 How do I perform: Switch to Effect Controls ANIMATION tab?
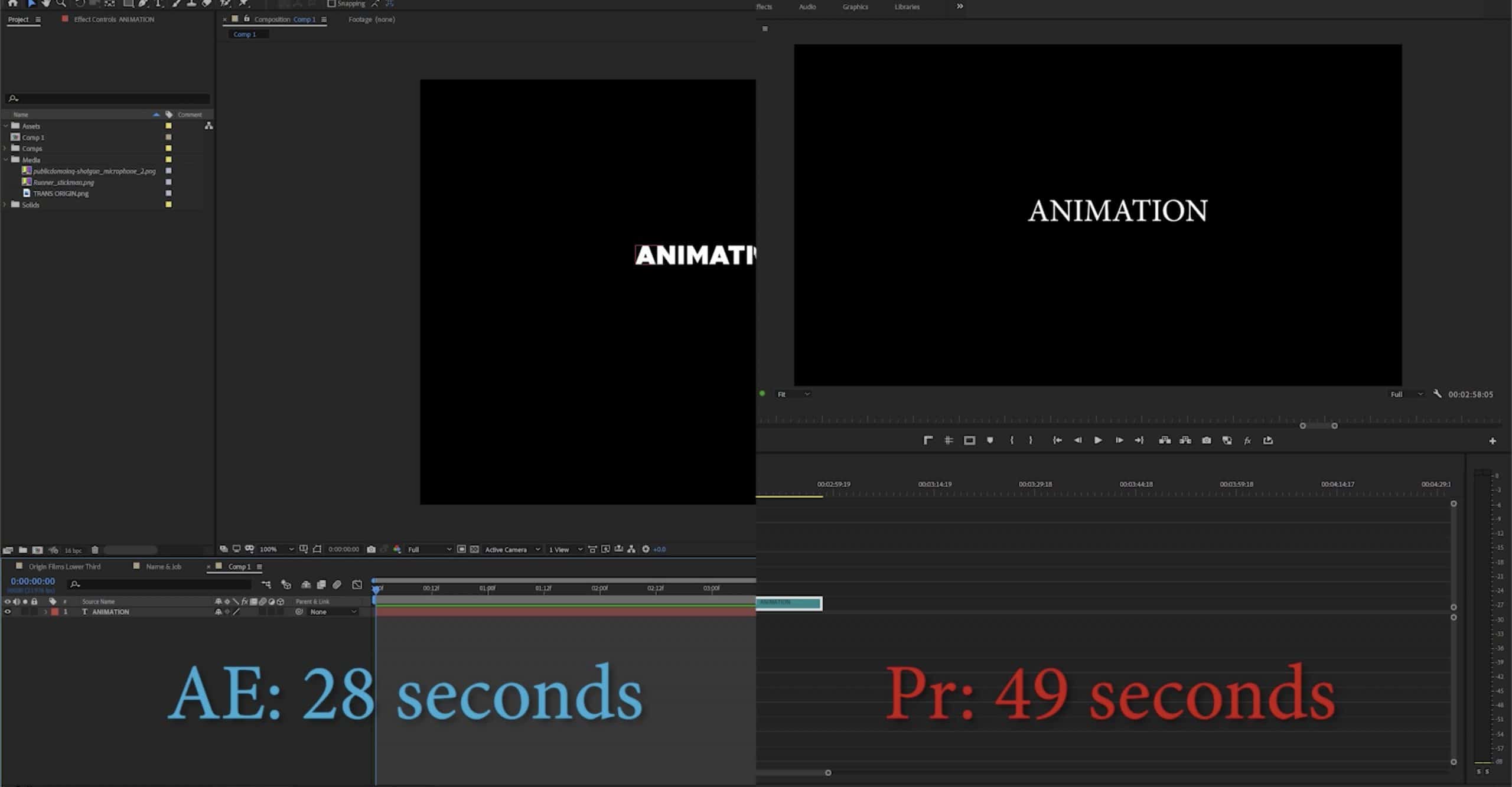point(113,19)
